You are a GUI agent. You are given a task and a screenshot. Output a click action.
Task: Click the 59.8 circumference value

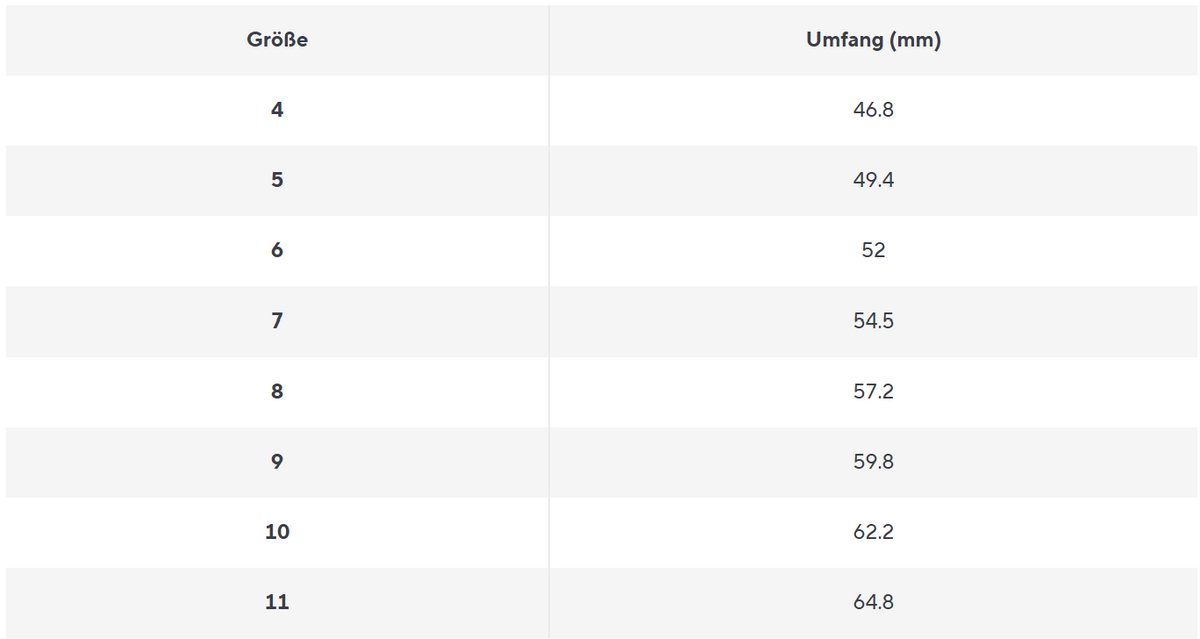pos(873,461)
